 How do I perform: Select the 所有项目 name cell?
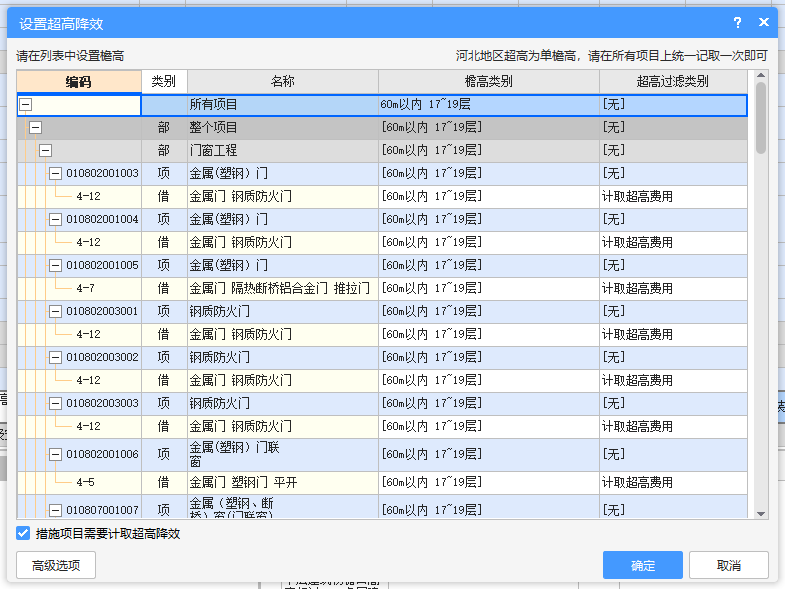pyautogui.click(x=283, y=105)
